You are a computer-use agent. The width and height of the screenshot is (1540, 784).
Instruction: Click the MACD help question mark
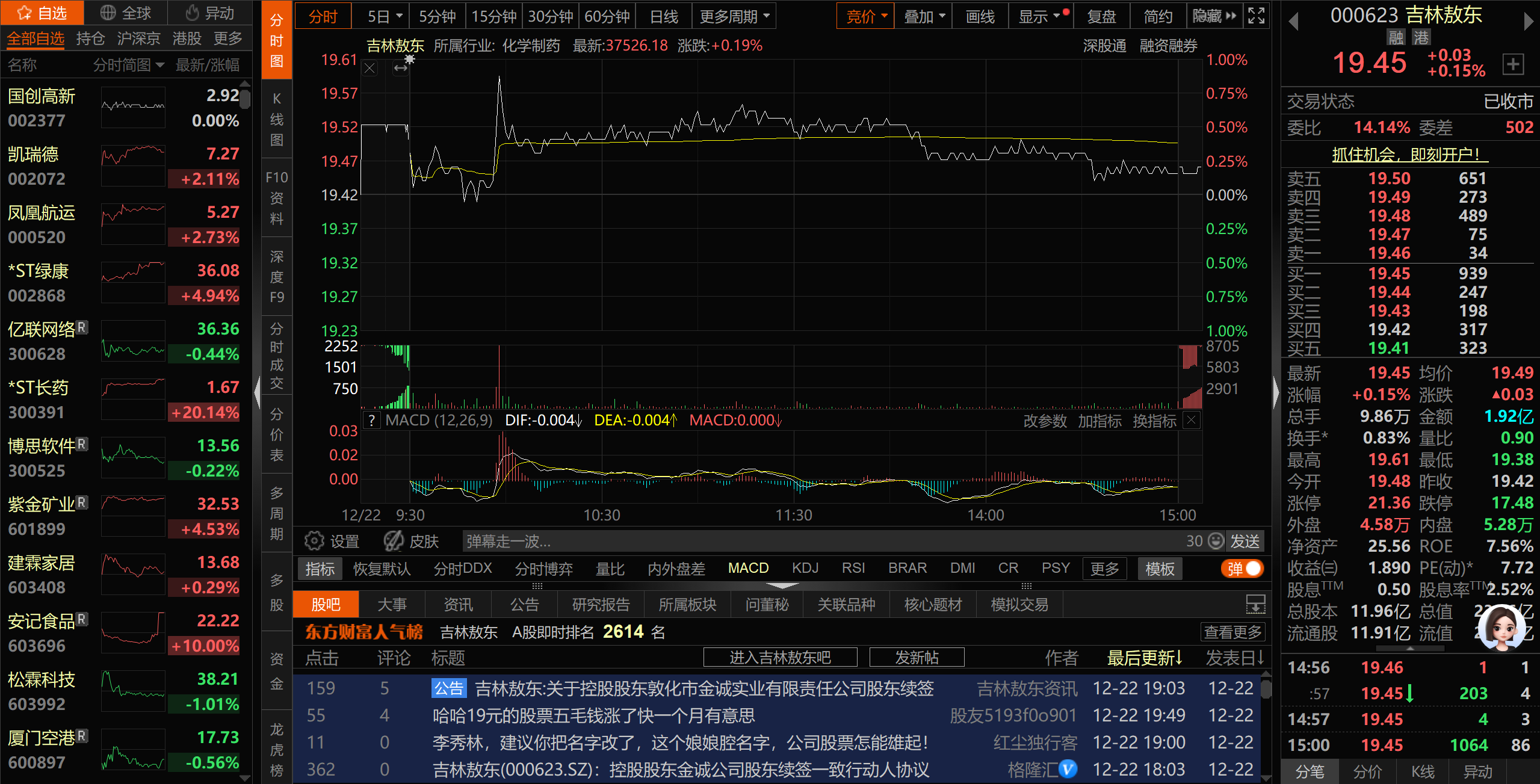(x=372, y=420)
